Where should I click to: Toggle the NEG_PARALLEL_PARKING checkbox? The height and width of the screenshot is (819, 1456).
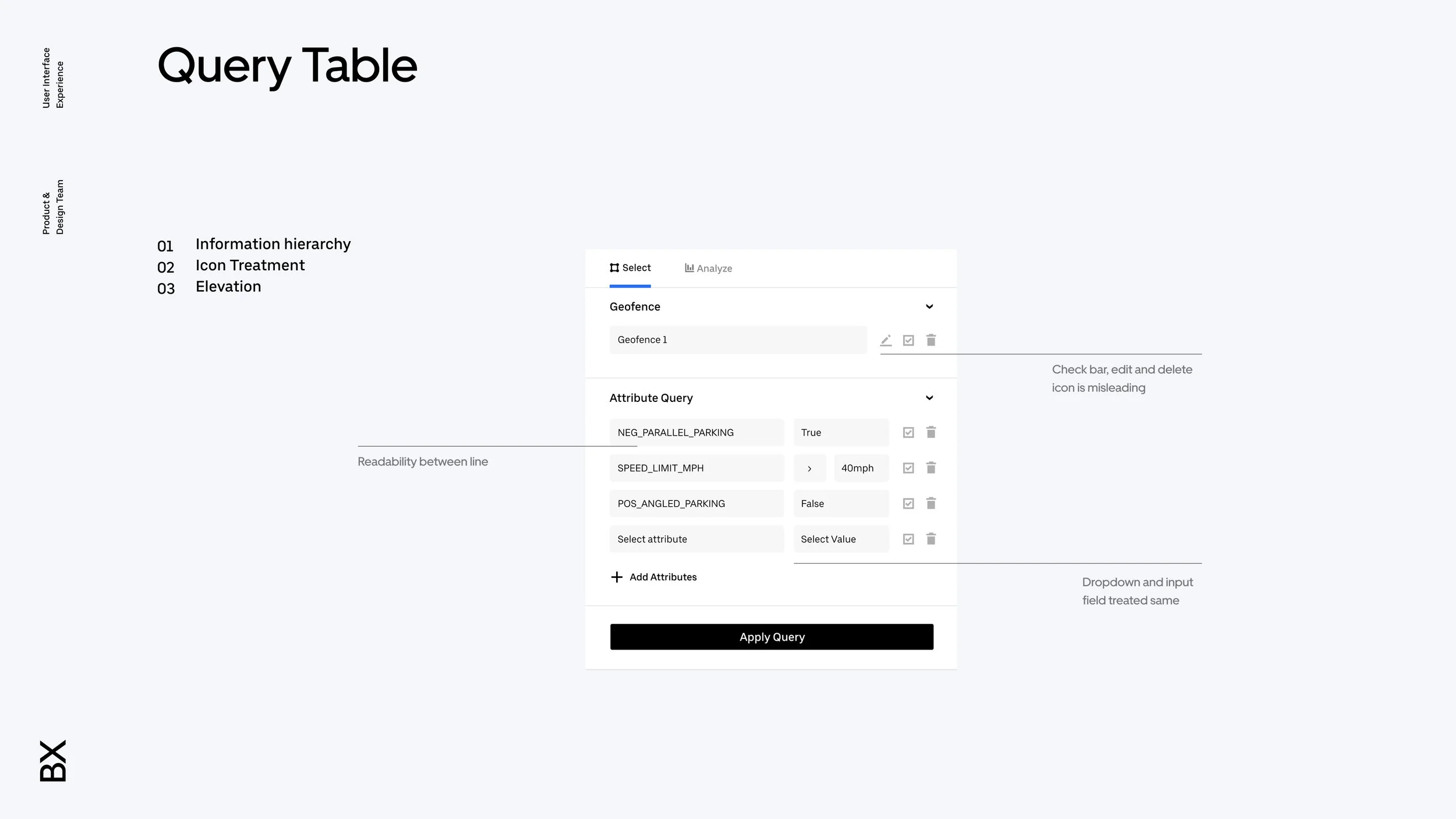click(x=909, y=432)
